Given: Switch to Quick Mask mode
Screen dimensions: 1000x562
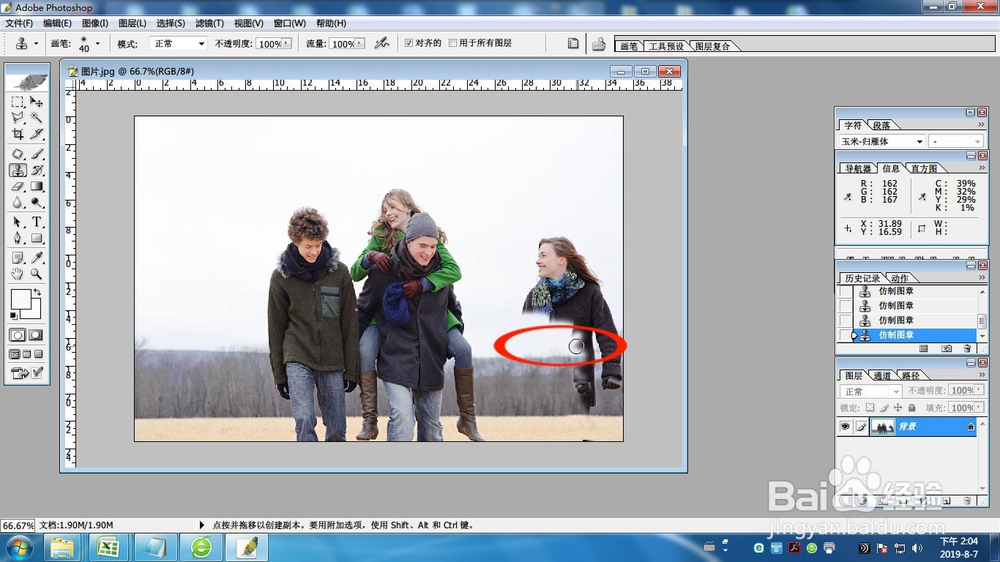Looking at the screenshot, I should [36, 335].
